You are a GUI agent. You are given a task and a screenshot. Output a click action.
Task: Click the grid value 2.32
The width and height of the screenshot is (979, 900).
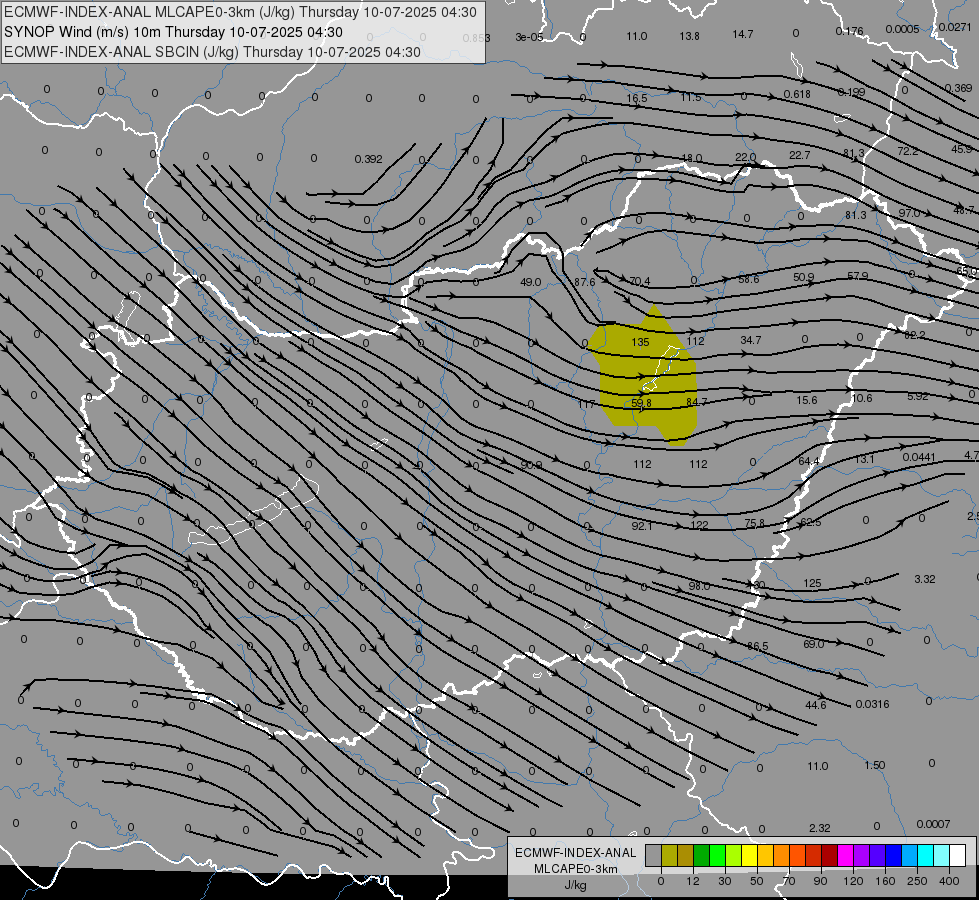tap(820, 828)
